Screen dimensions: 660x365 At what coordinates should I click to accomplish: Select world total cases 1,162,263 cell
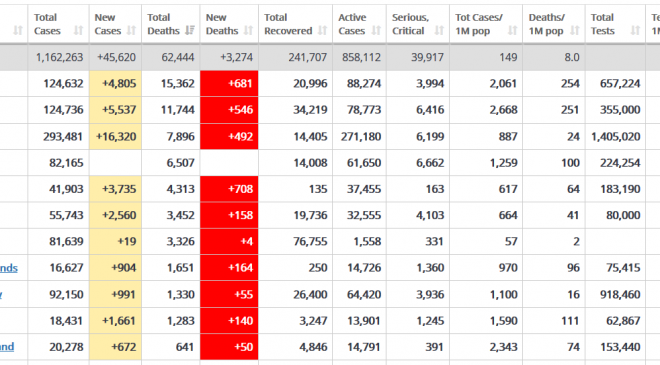58,57
